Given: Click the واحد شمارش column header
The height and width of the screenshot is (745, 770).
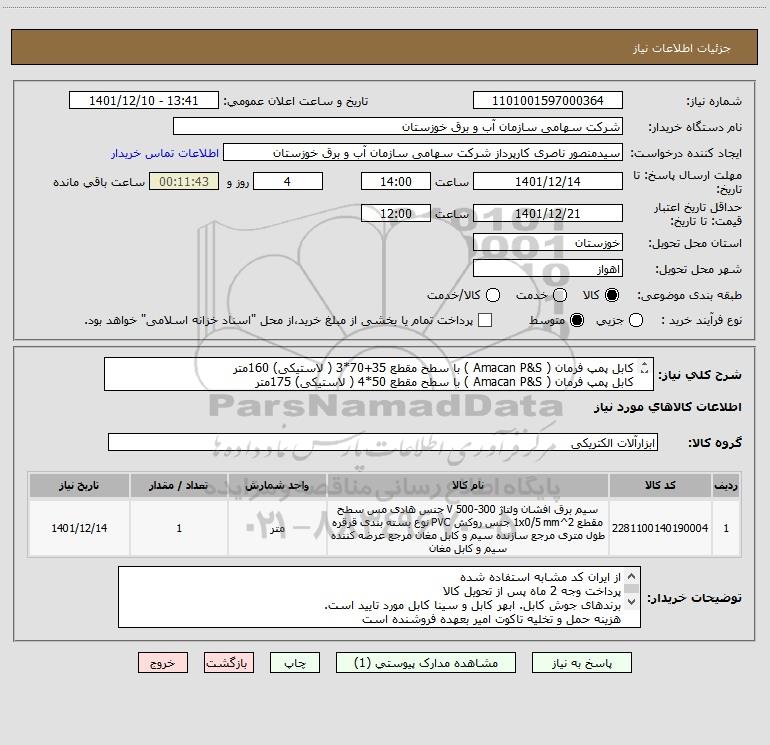Looking at the screenshot, I should [x=277, y=486].
